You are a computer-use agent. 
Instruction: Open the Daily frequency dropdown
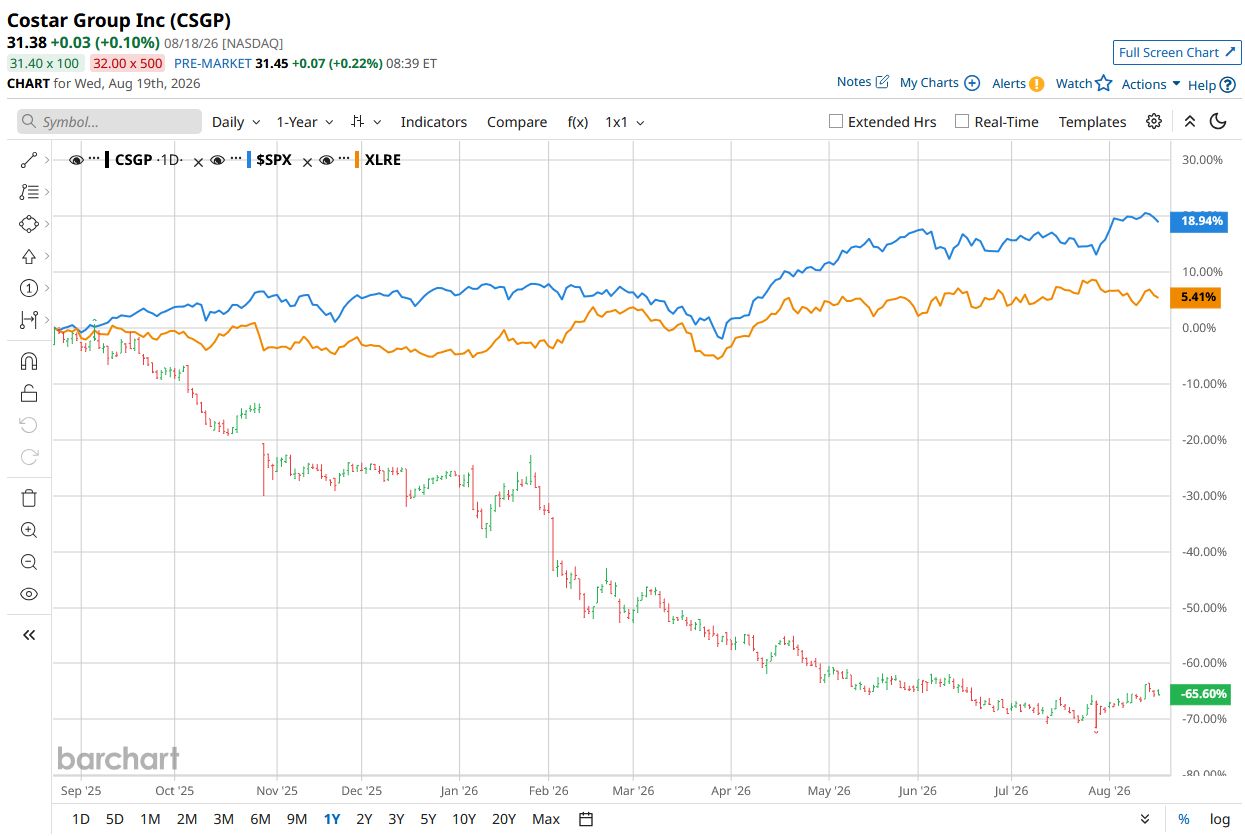pos(236,121)
